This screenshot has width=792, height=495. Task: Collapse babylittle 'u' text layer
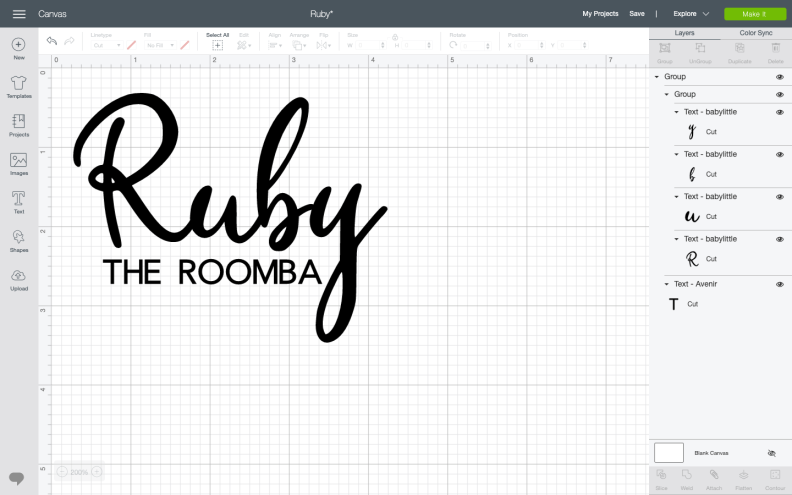click(676, 196)
